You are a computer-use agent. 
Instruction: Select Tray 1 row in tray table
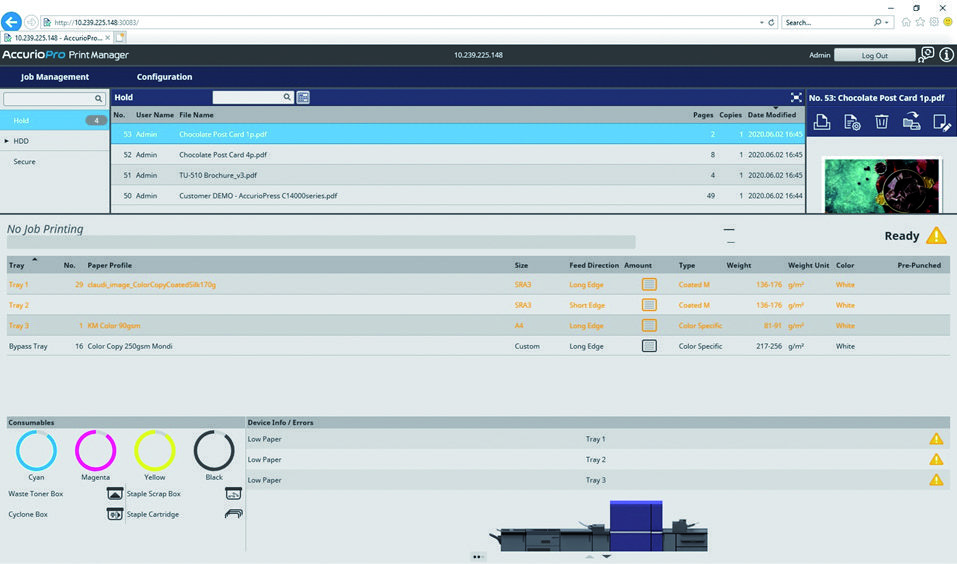(478, 284)
